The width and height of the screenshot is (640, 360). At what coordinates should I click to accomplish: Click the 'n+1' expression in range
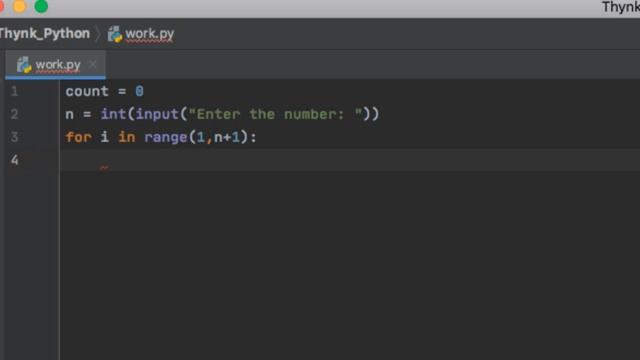(x=227, y=137)
